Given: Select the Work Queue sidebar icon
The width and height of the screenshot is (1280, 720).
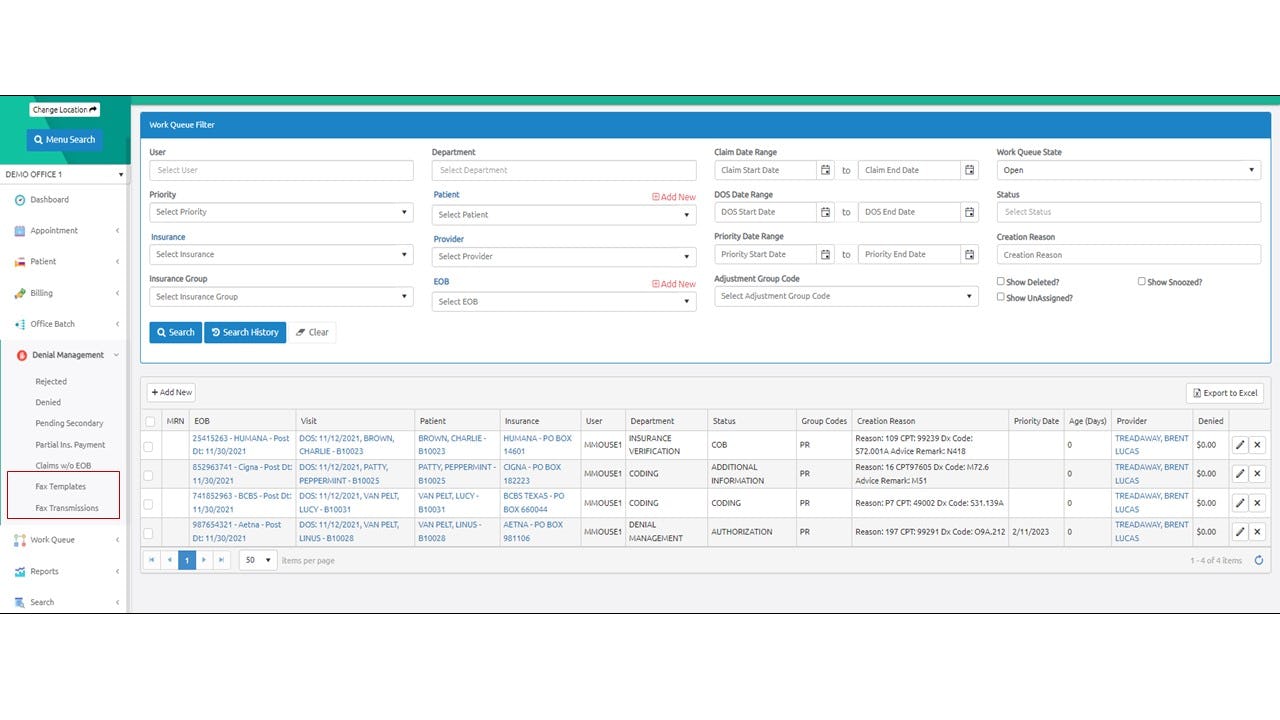Looking at the screenshot, I should 19,540.
